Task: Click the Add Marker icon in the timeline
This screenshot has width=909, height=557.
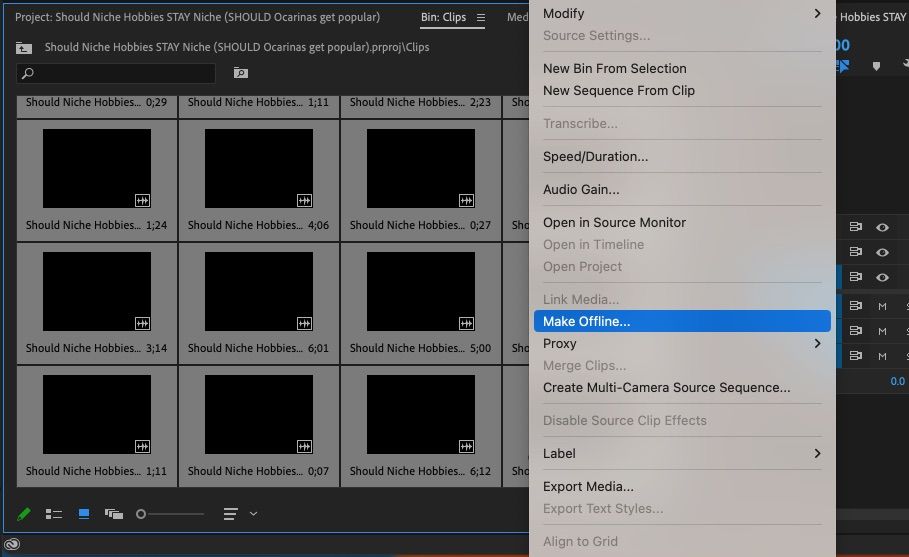Action: pyautogui.click(x=877, y=66)
